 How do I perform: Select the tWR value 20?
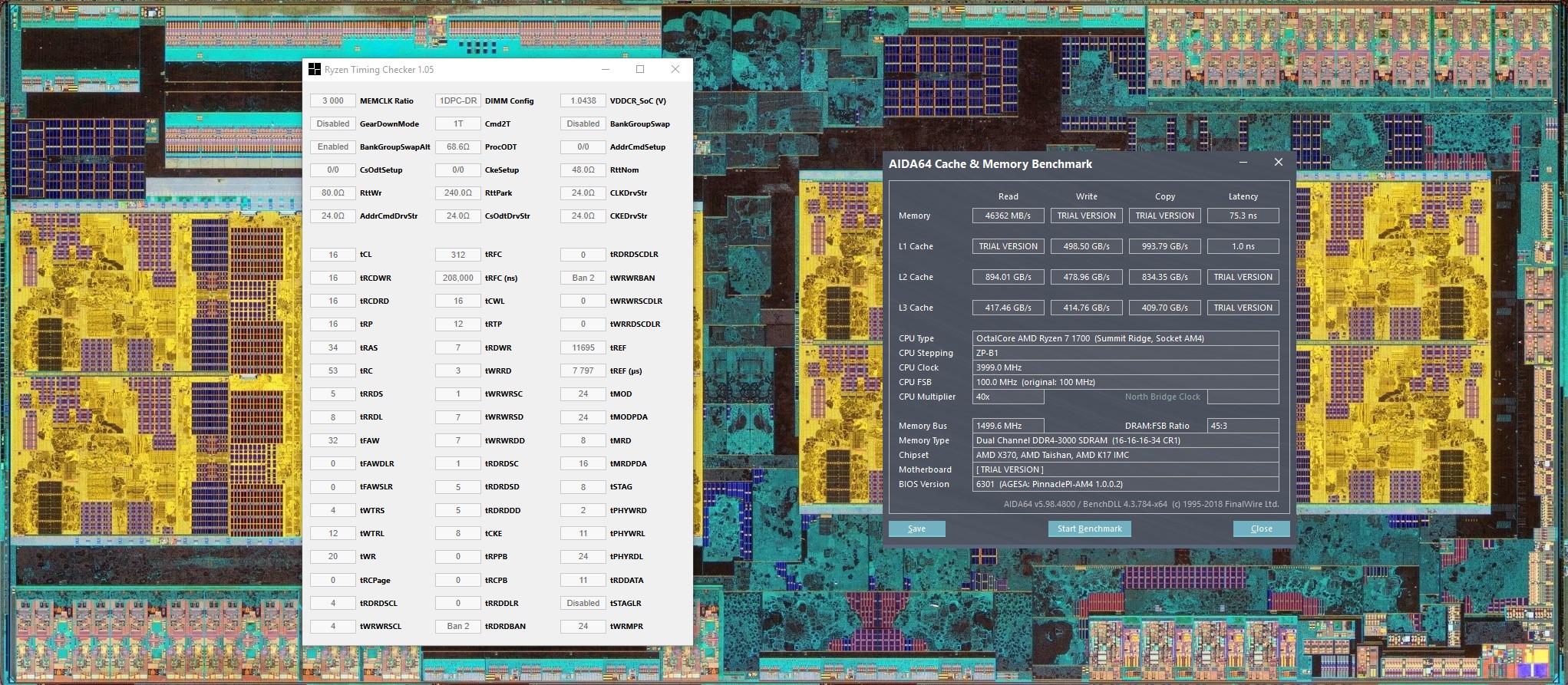[x=333, y=556]
